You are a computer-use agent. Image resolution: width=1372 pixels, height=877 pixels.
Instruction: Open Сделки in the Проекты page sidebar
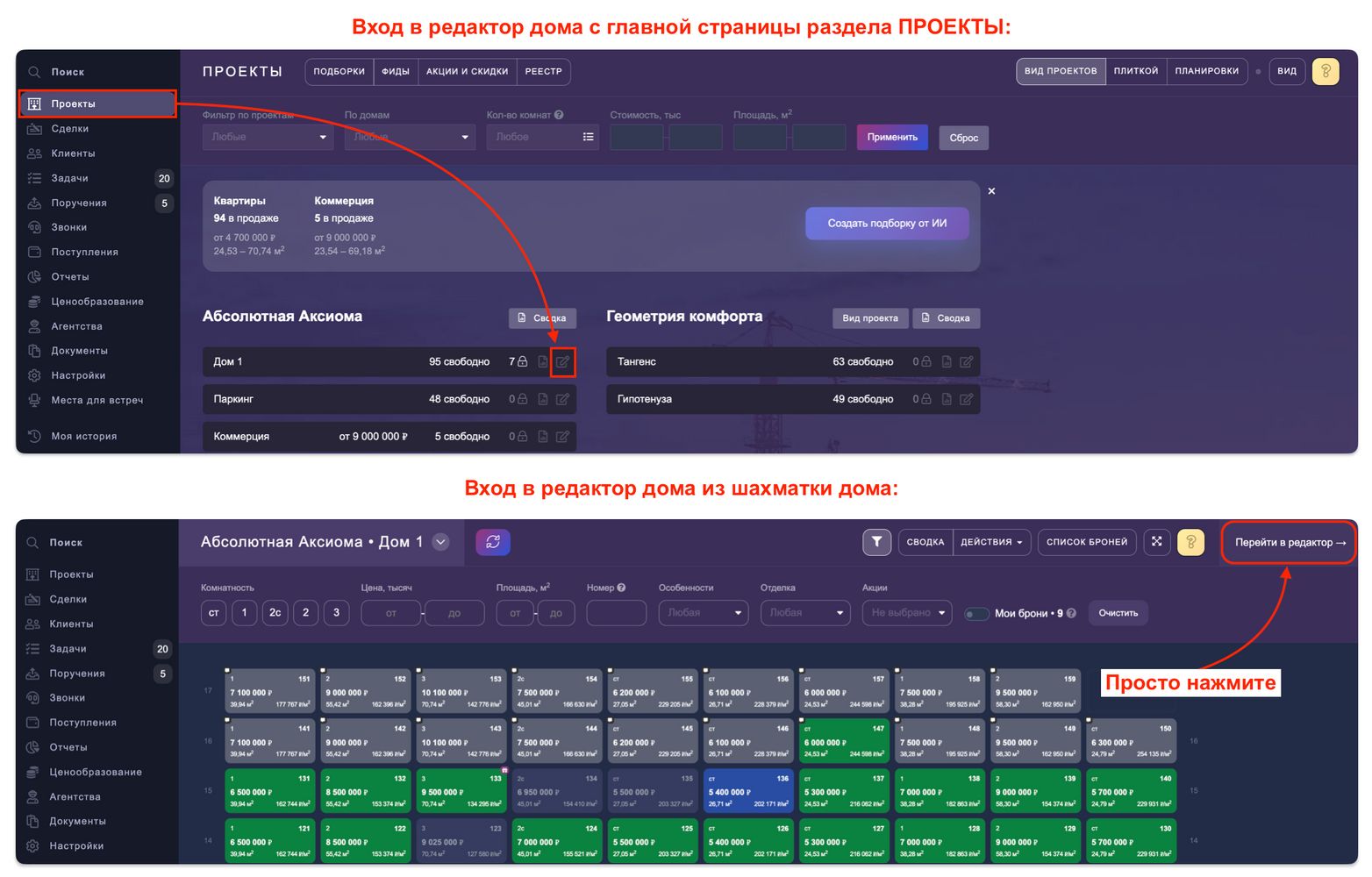click(x=69, y=129)
